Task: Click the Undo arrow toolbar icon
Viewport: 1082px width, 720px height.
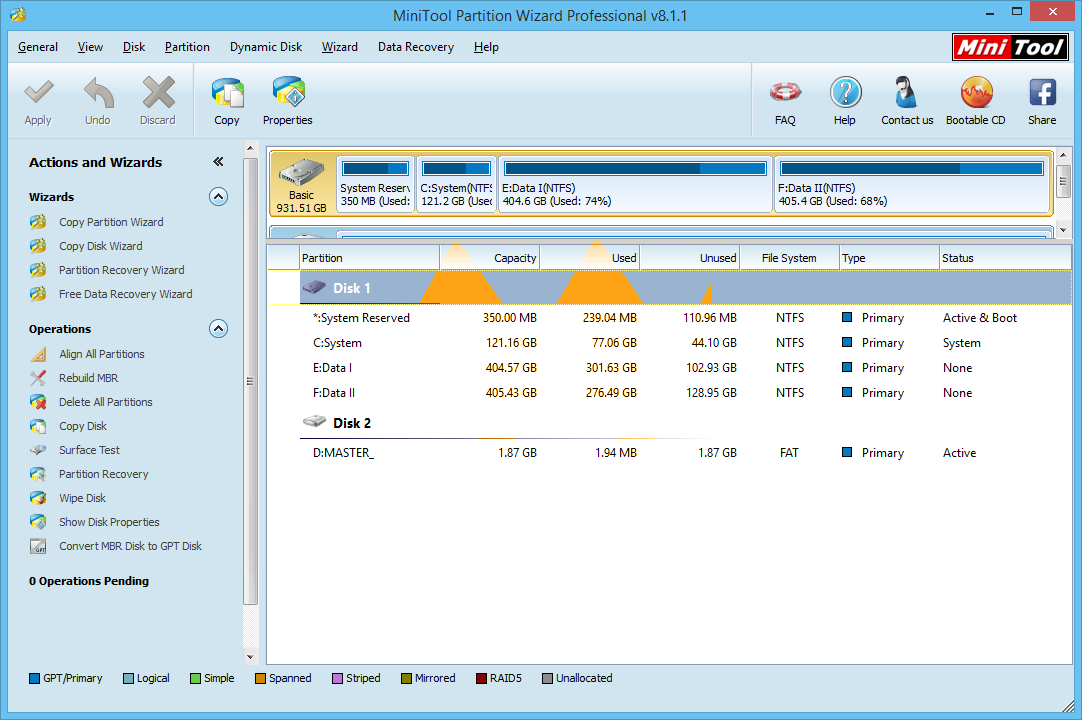Action: click(98, 93)
